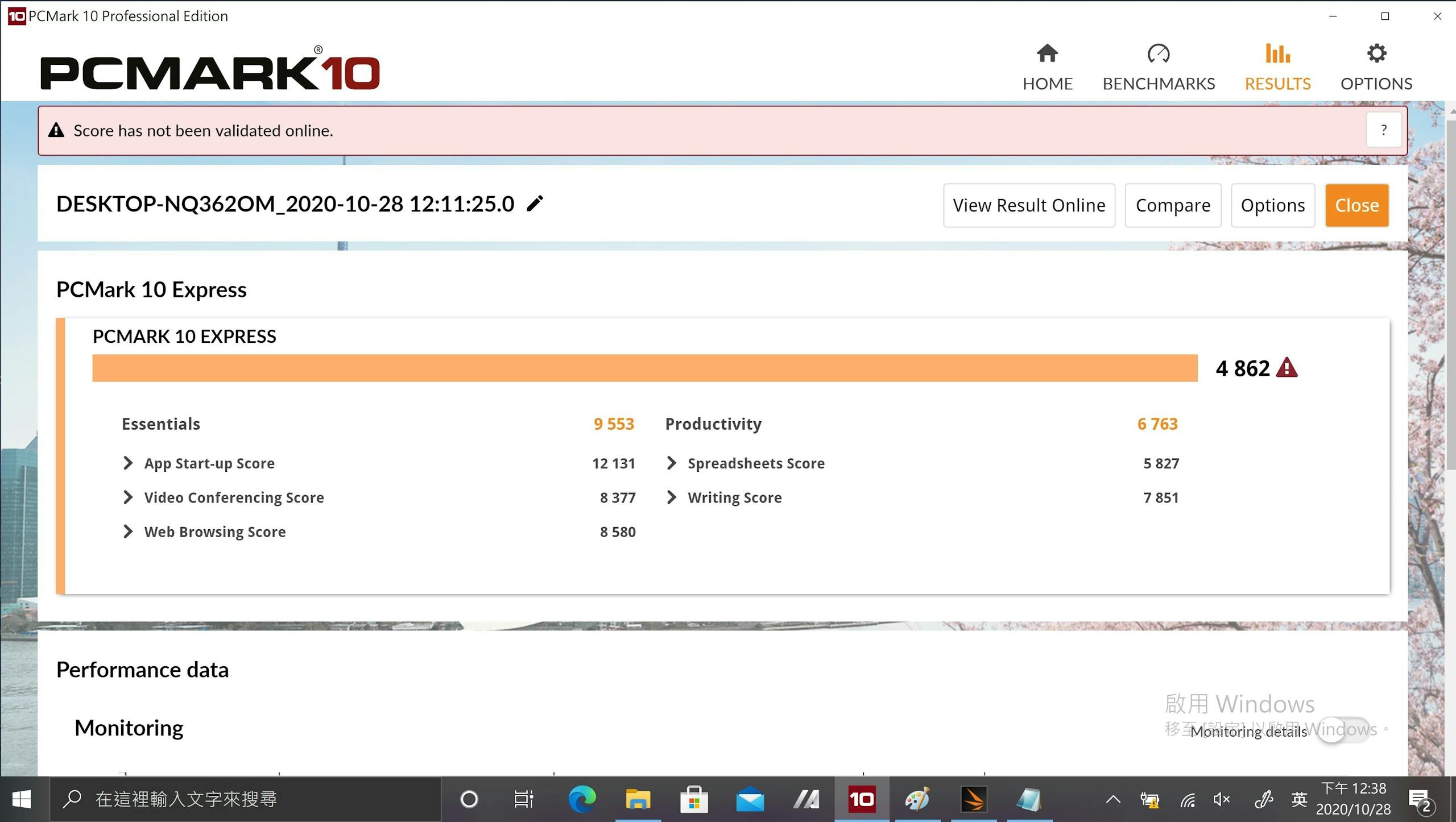
Task: Open Microsoft Edge from the taskbar
Action: (582, 799)
